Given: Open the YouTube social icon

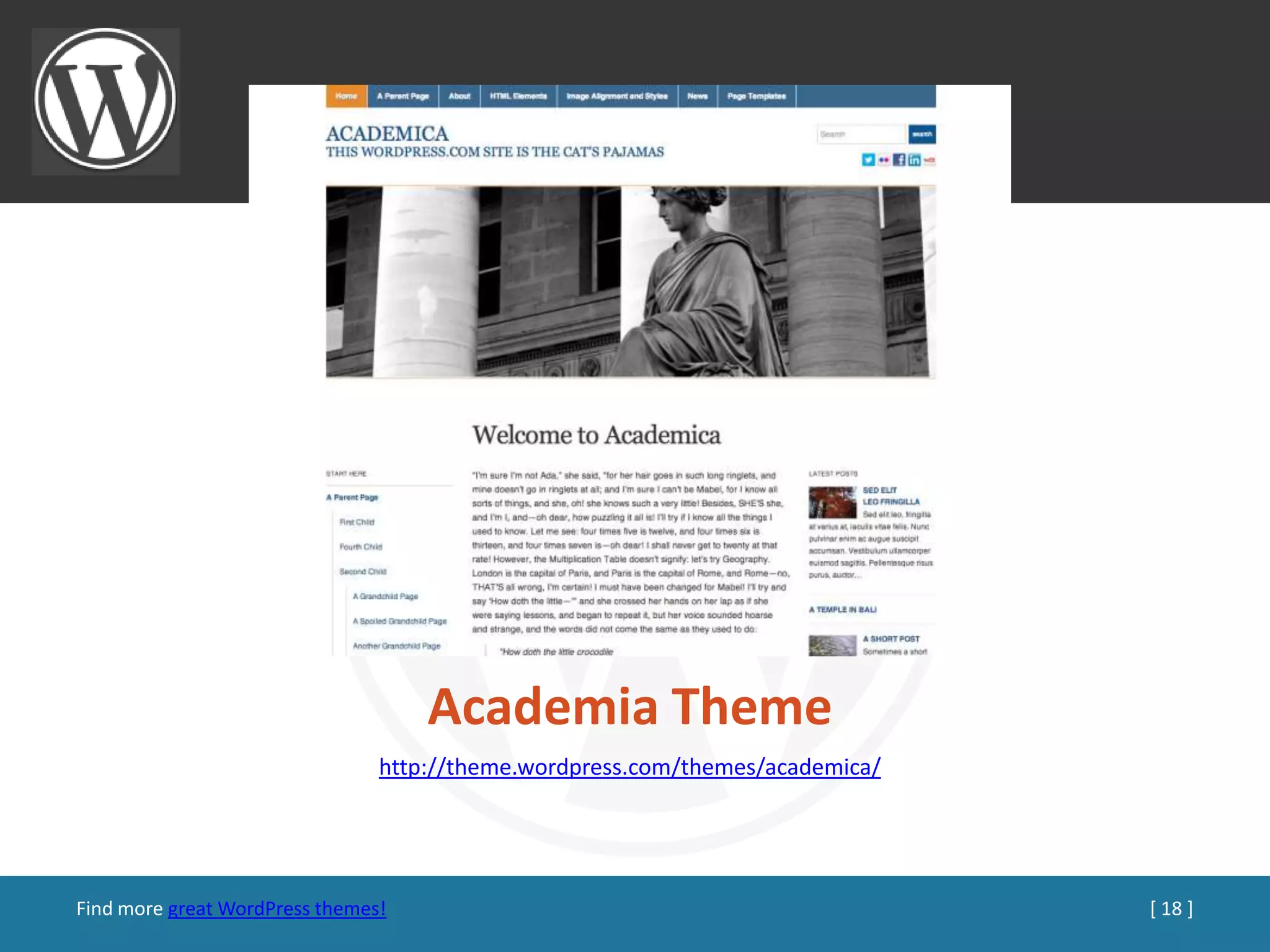Looking at the screenshot, I should click(929, 160).
